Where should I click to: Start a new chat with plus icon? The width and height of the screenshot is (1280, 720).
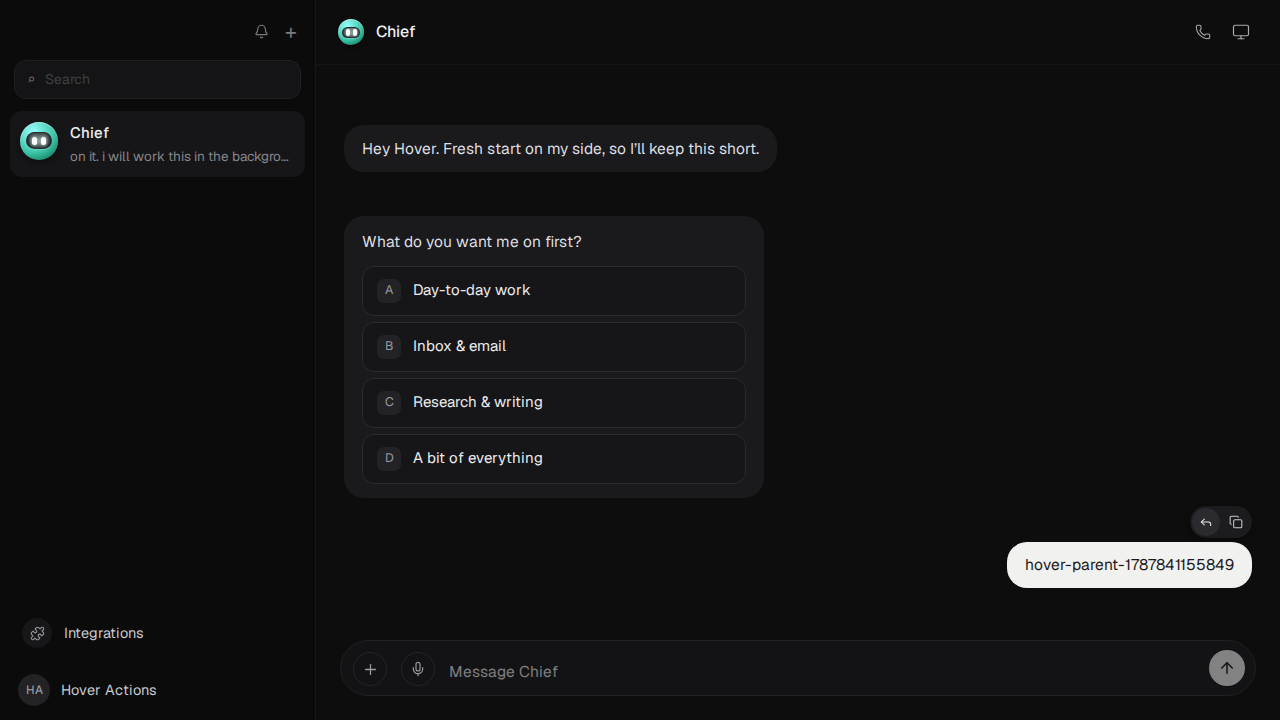[x=291, y=32]
